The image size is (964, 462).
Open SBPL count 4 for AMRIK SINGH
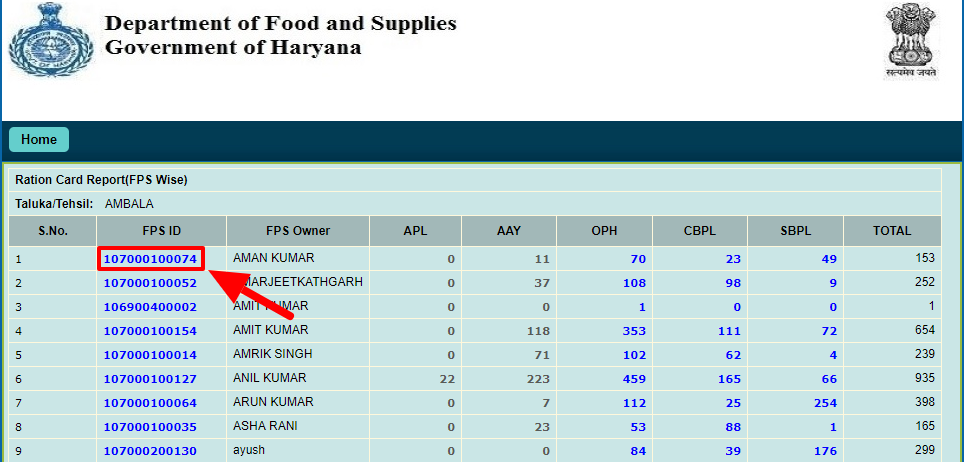(x=833, y=356)
